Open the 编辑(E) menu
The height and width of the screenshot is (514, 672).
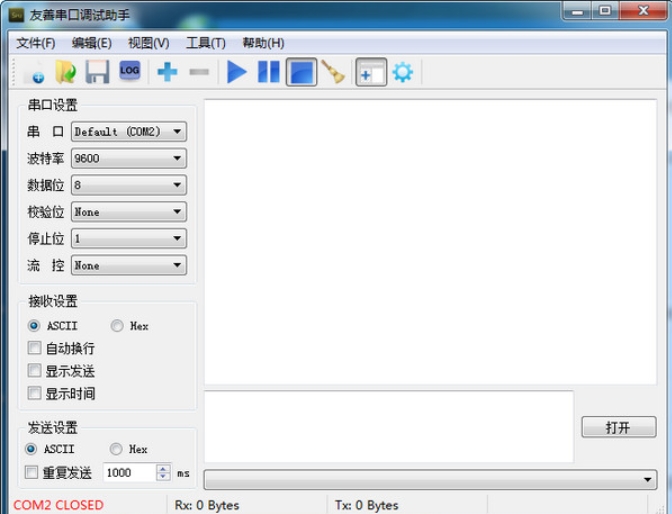pos(92,43)
